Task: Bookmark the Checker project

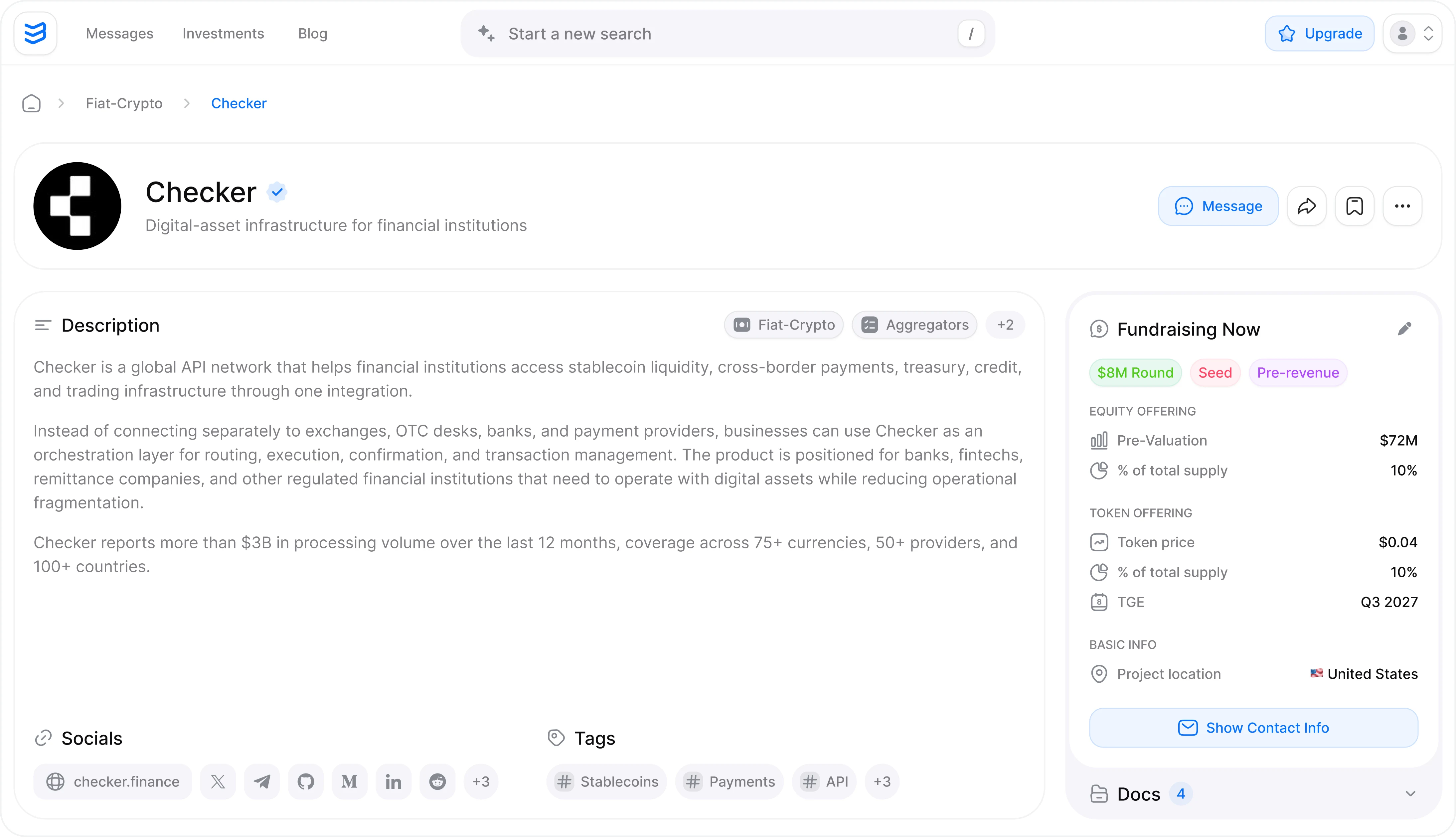Action: (1354, 206)
